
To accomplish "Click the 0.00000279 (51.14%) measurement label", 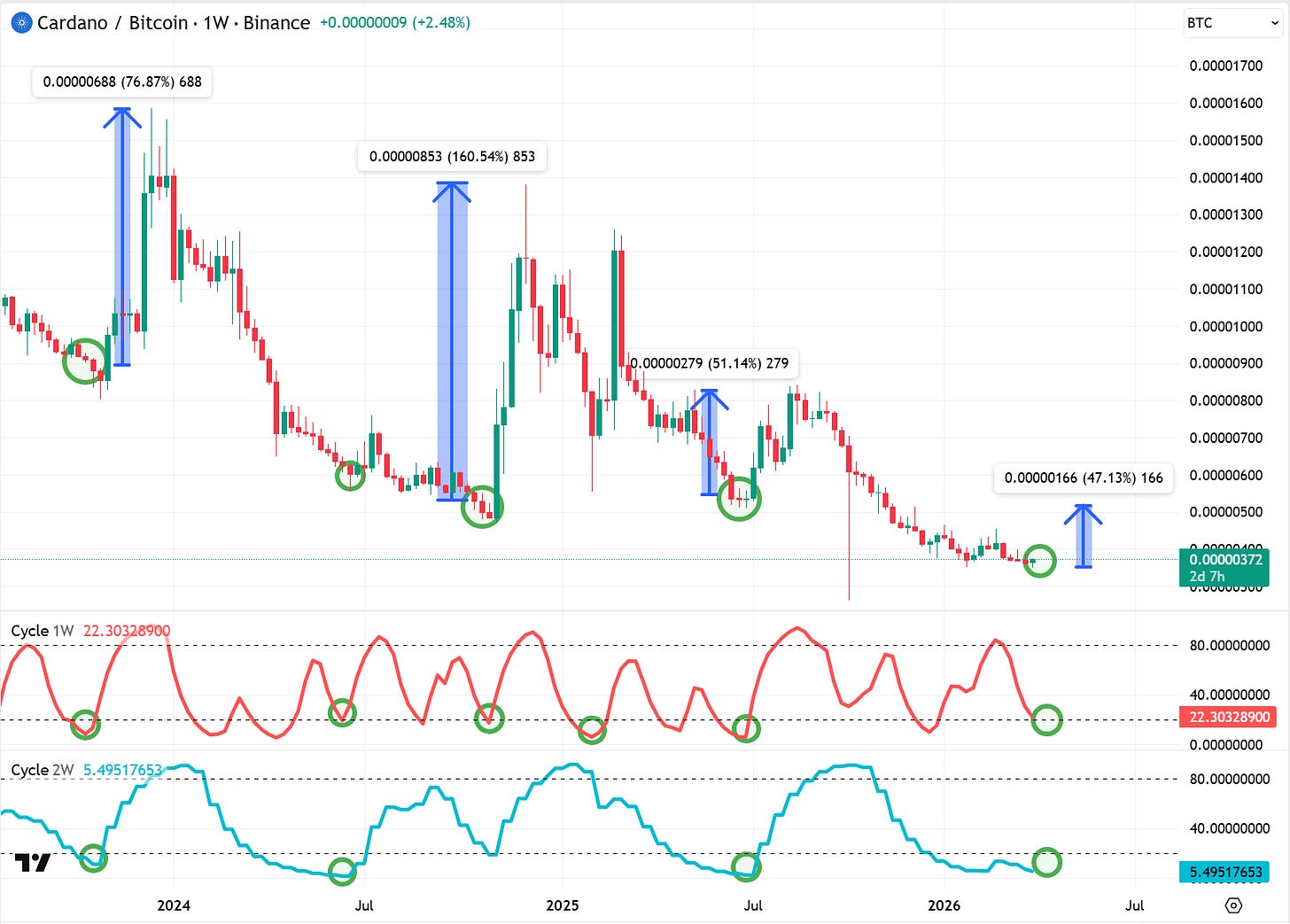I will point(711,362).
